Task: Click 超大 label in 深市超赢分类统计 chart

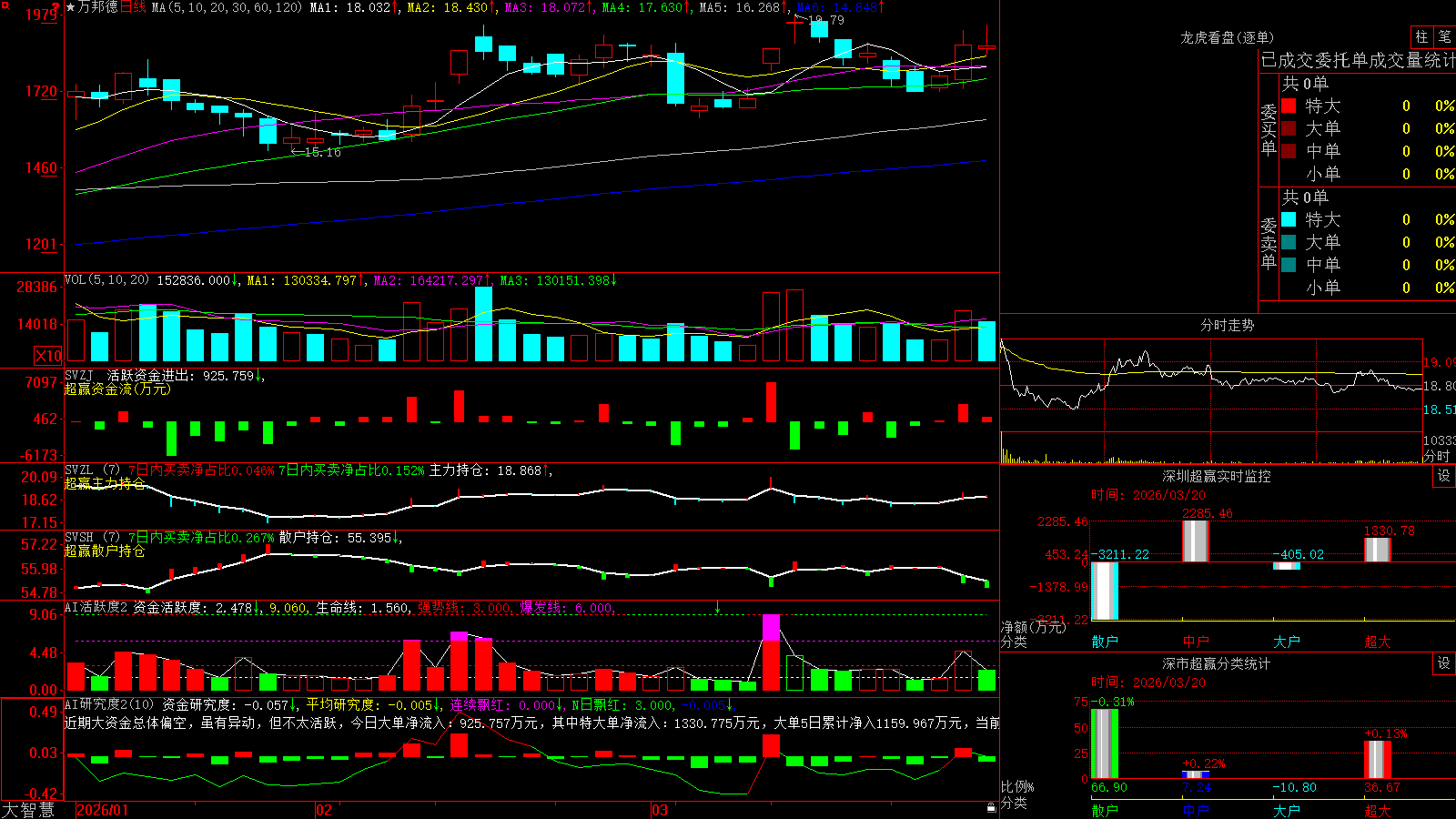Action: coord(1378,811)
